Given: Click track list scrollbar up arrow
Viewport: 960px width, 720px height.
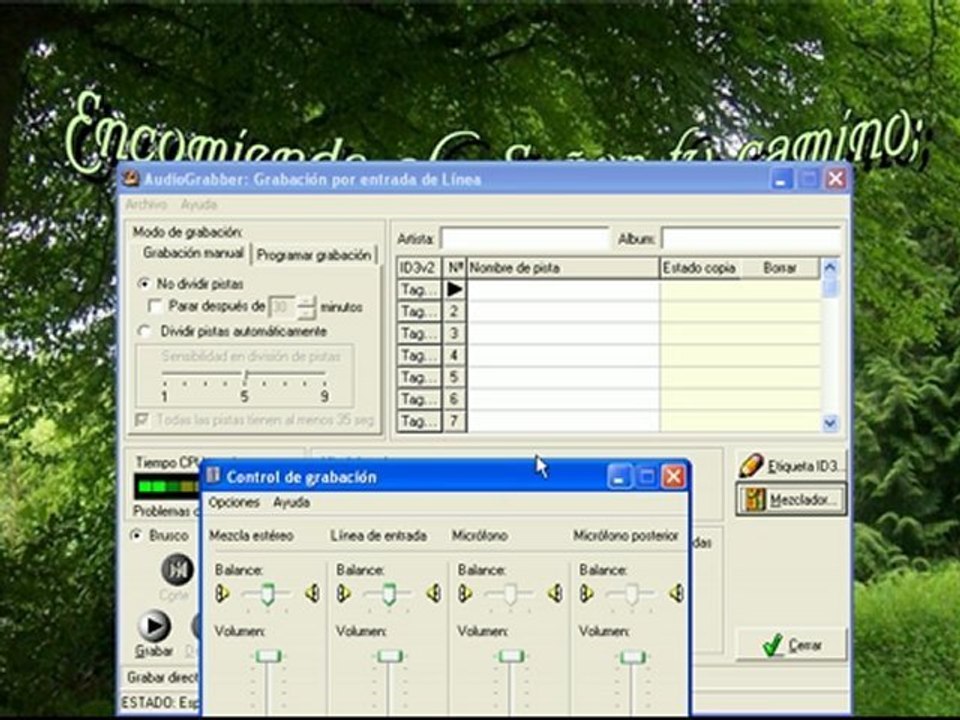Looking at the screenshot, I should pos(830,267).
